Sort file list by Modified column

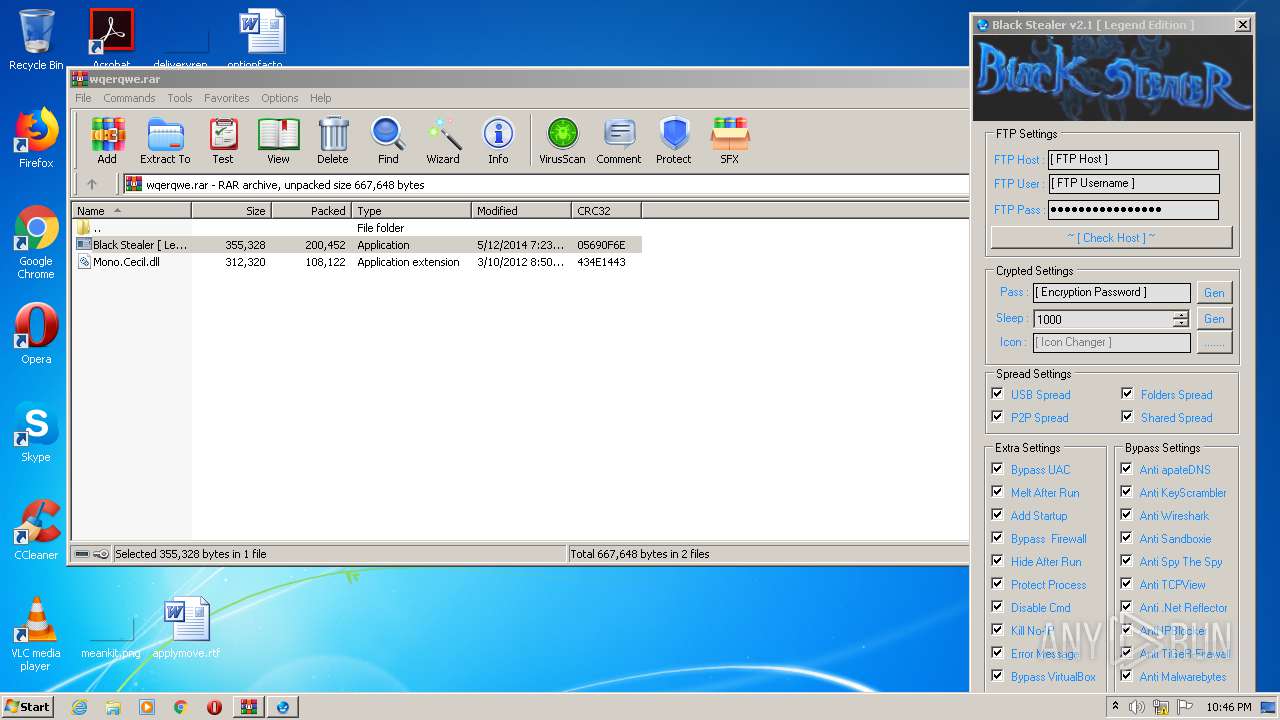(x=521, y=210)
